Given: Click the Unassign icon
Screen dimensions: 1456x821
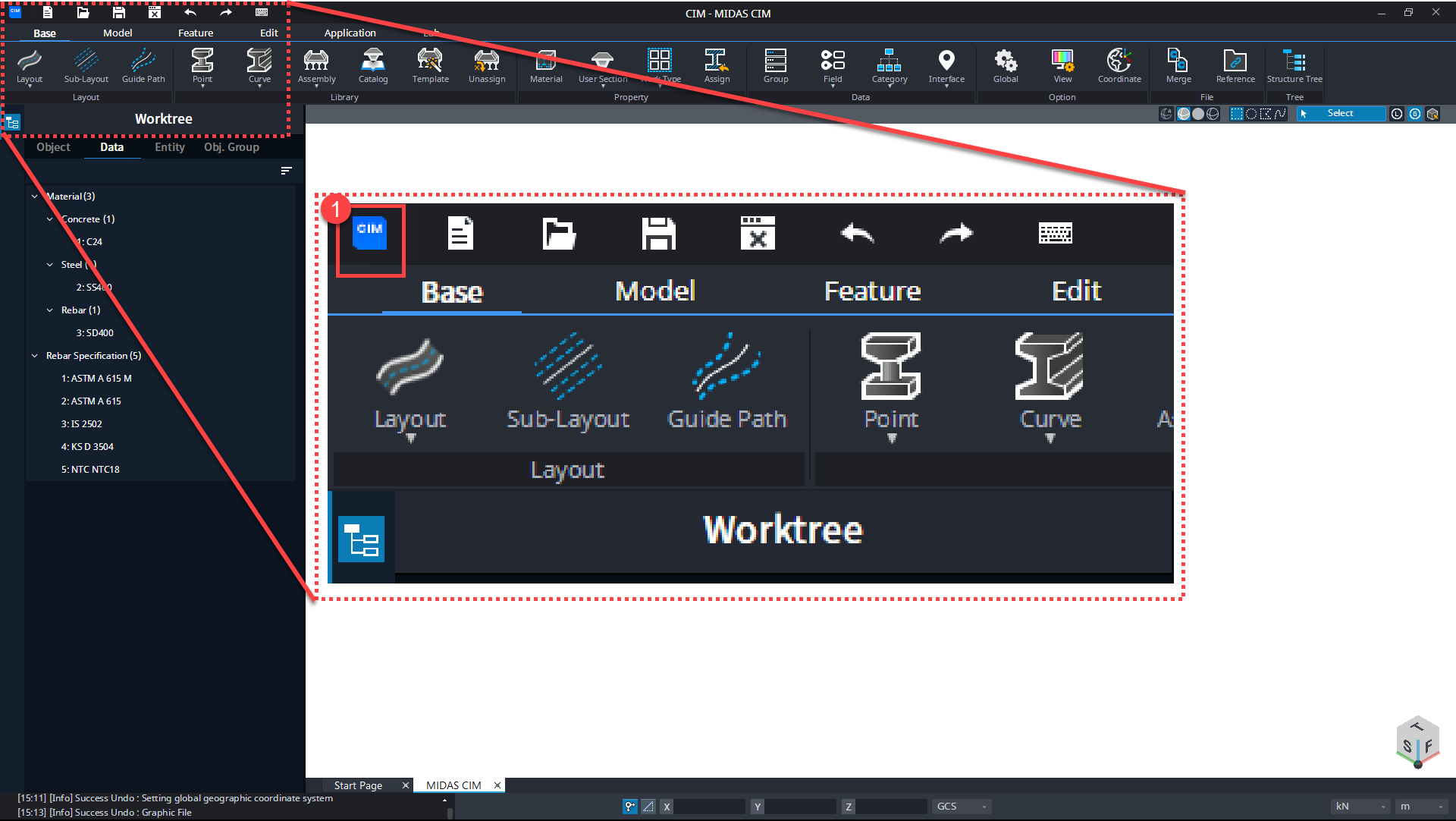Looking at the screenshot, I should (x=487, y=60).
